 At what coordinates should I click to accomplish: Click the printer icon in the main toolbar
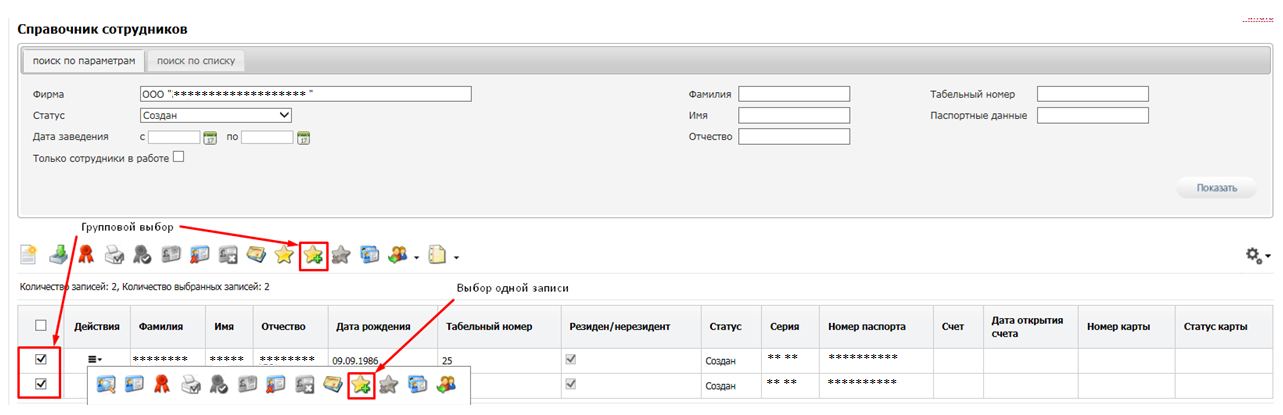pyautogui.click(x=114, y=255)
